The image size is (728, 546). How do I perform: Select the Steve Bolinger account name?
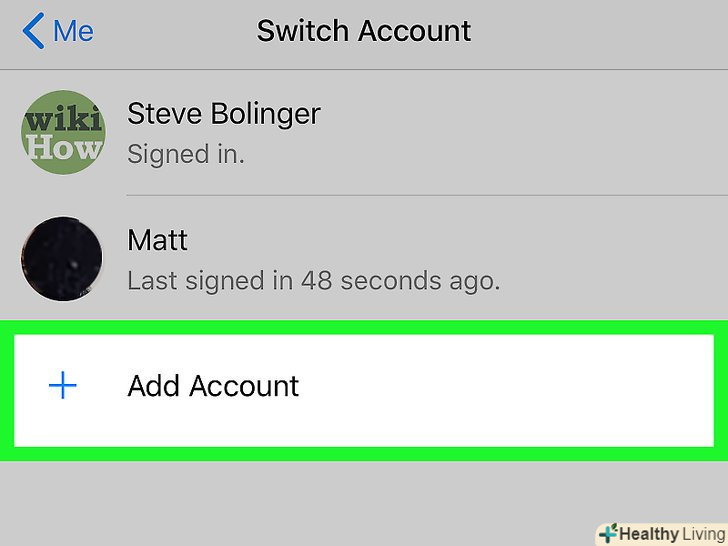pyautogui.click(x=224, y=114)
